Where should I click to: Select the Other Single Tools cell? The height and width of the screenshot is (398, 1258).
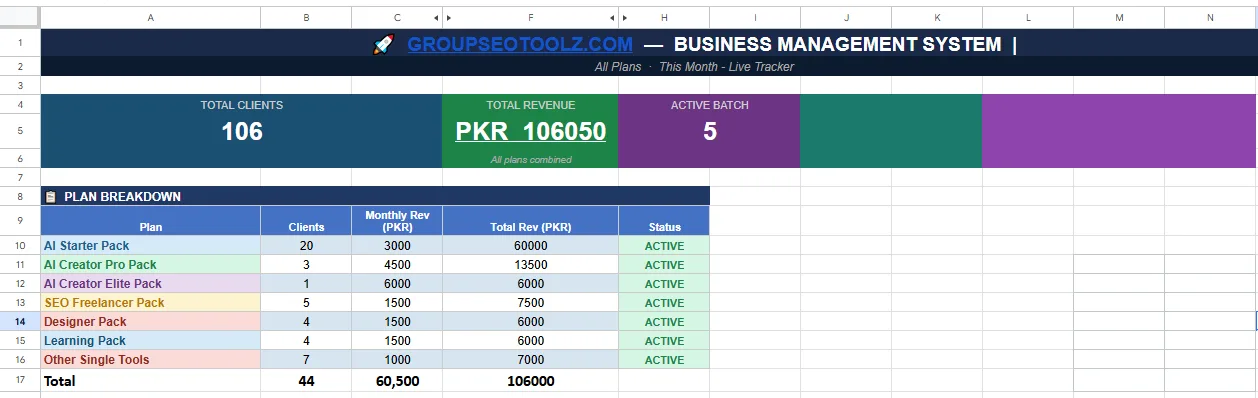coord(150,360)
